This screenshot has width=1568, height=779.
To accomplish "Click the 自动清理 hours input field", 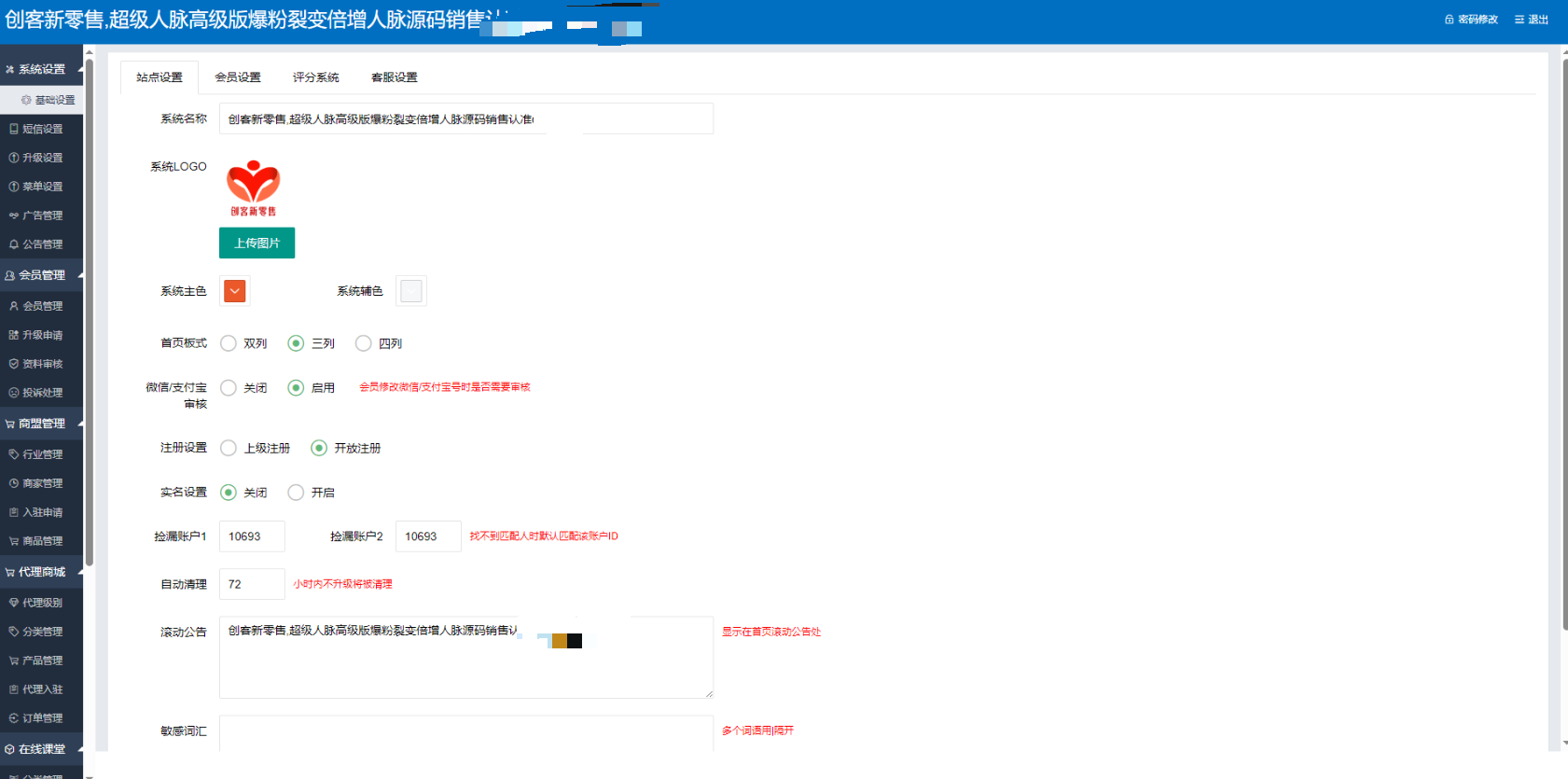I will click(252, 584).
